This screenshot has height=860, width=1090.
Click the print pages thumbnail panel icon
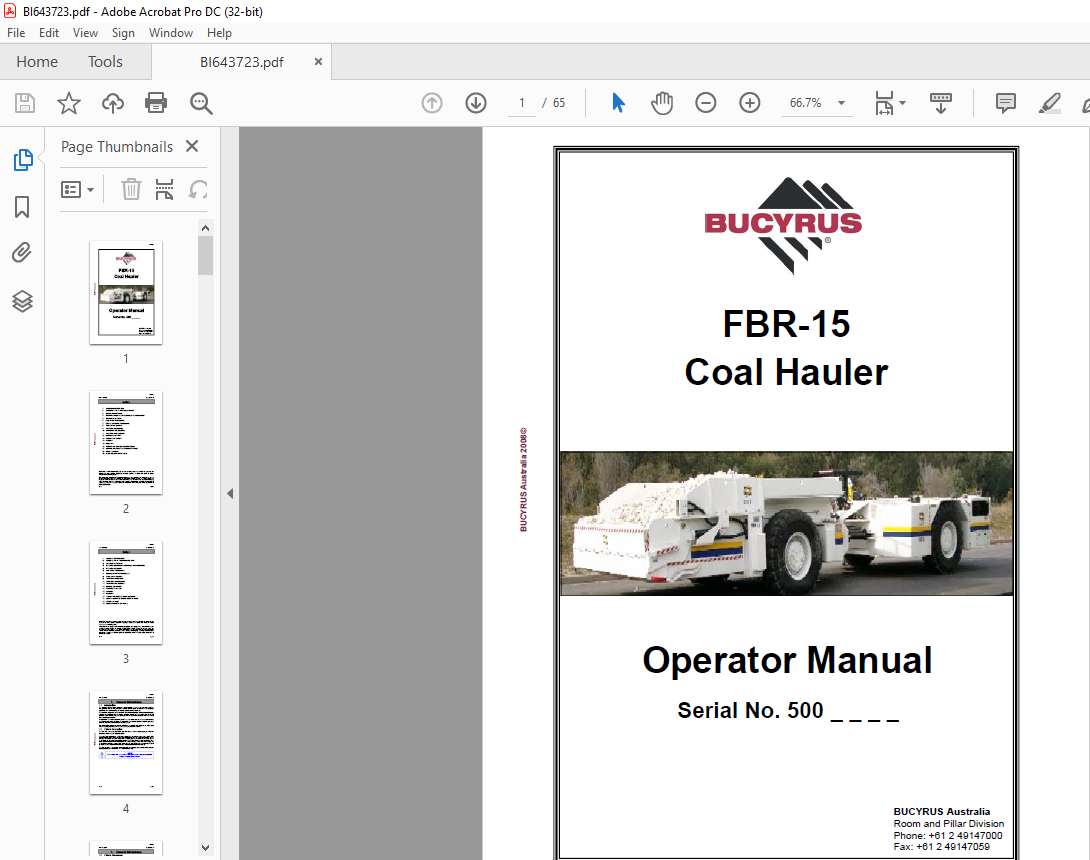(x=164, y=189)
